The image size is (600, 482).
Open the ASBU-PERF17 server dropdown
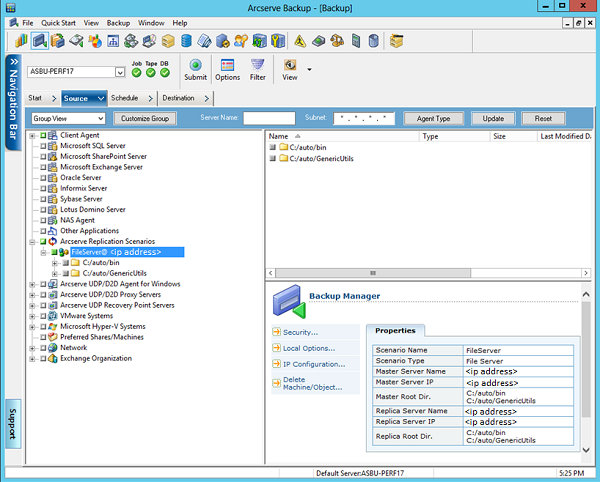[120, 72]
